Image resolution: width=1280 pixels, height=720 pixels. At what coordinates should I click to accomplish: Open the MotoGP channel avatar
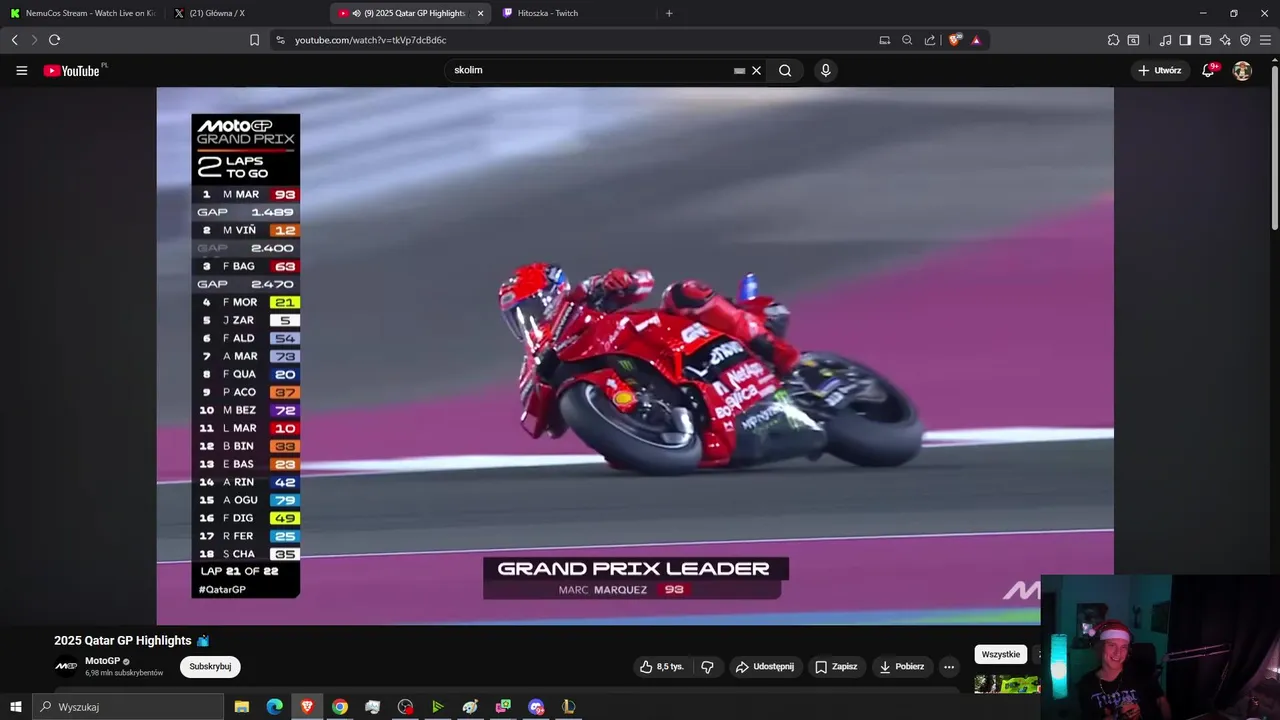pos(65,666)
